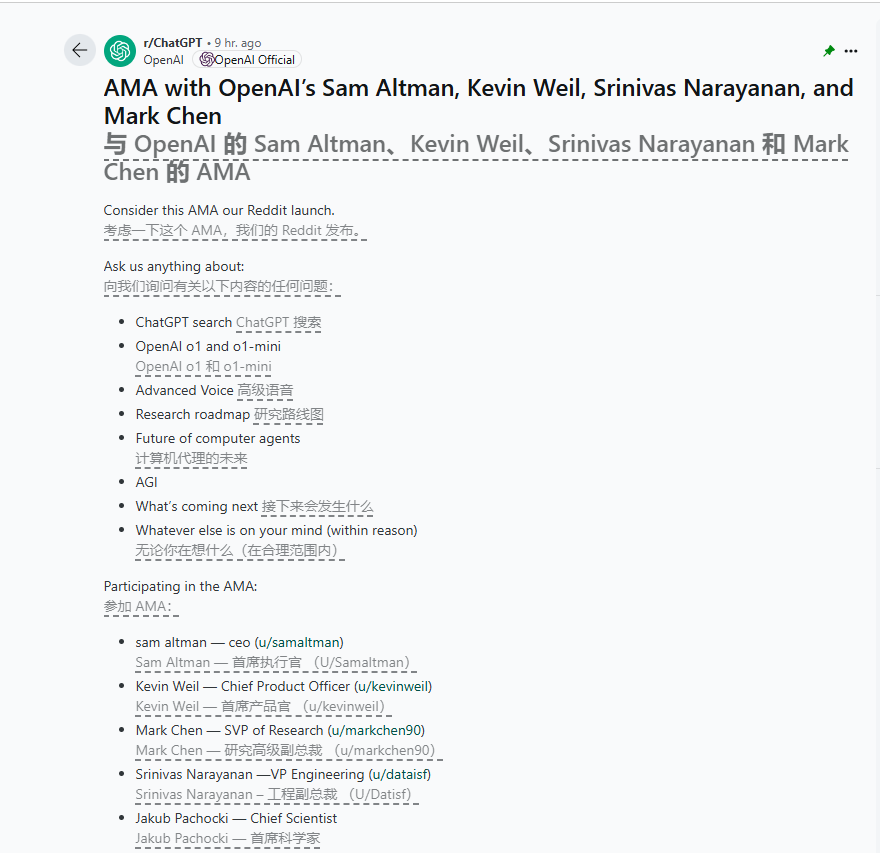Click the "Advanced Voice" list item text

pos(184,390)
